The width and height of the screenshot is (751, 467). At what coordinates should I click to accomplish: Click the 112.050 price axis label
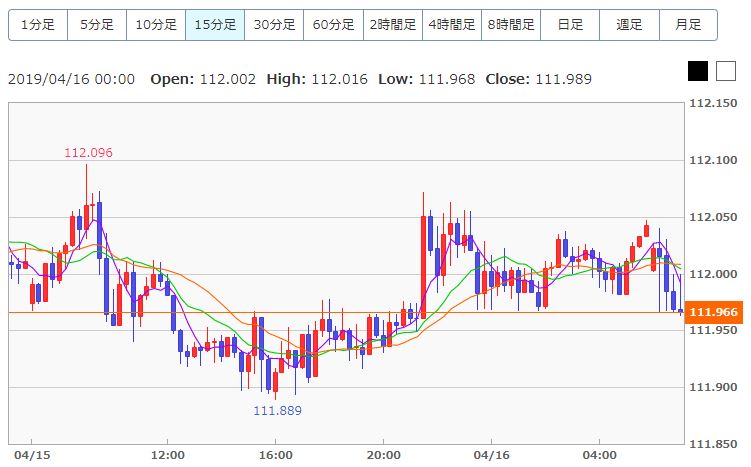[713, 217]
